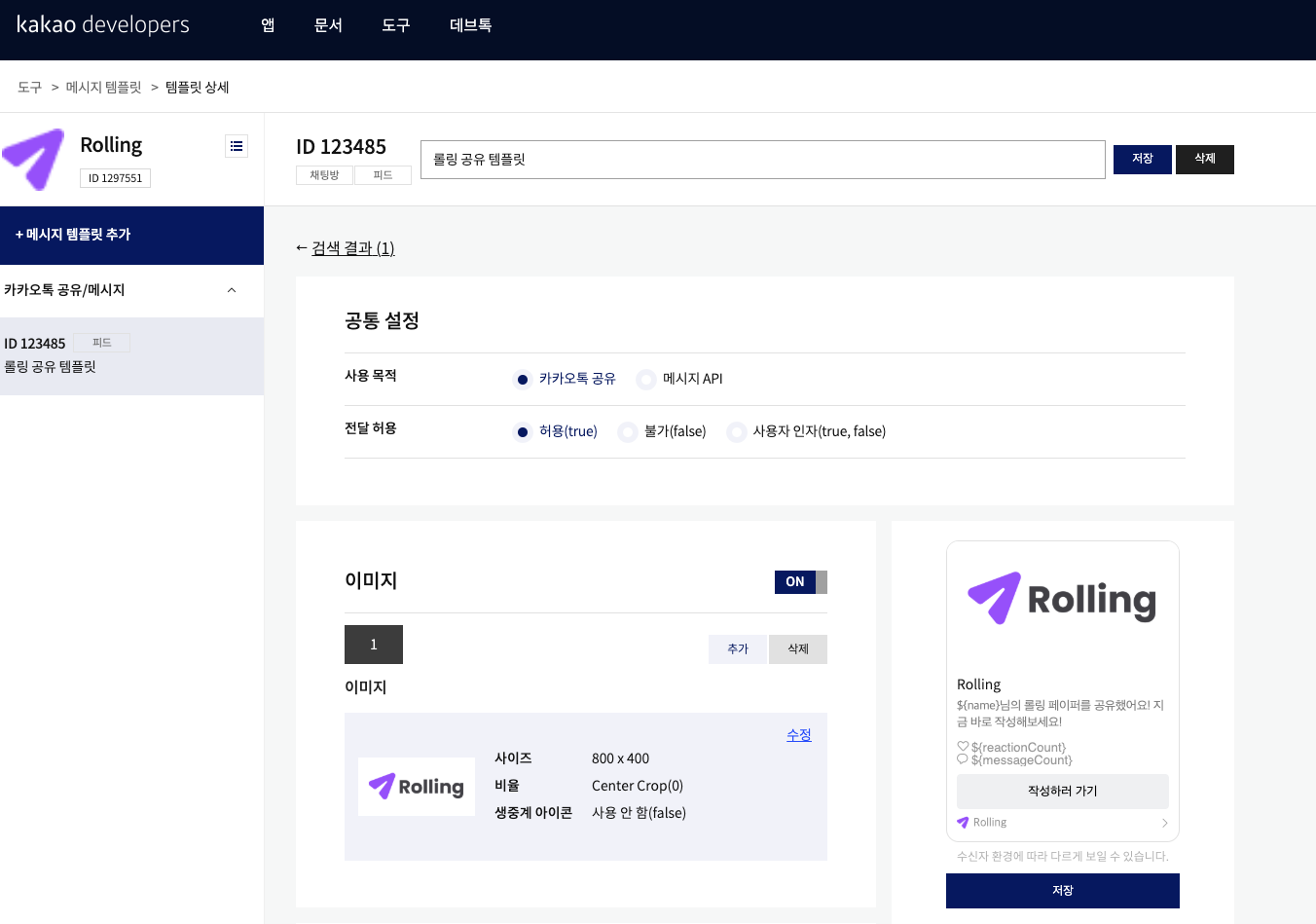Viewport: 1316px width, 924px height.
Task: Open the 수정 link in the image details
Action: pyautogui.click(x=798, y=735)
